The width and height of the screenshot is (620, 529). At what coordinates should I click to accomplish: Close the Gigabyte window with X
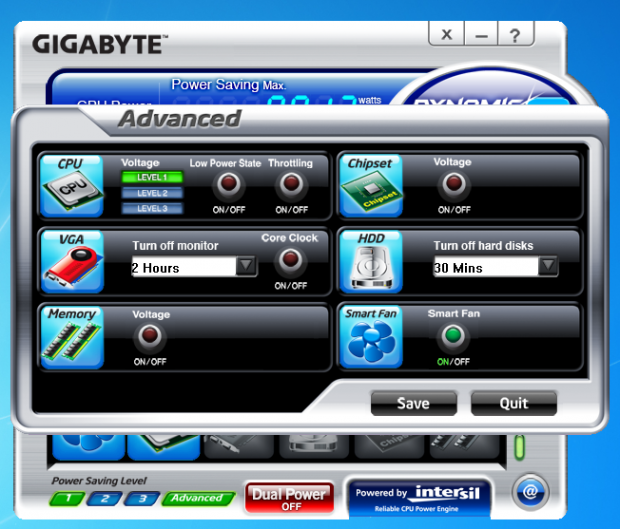[447, 35]
